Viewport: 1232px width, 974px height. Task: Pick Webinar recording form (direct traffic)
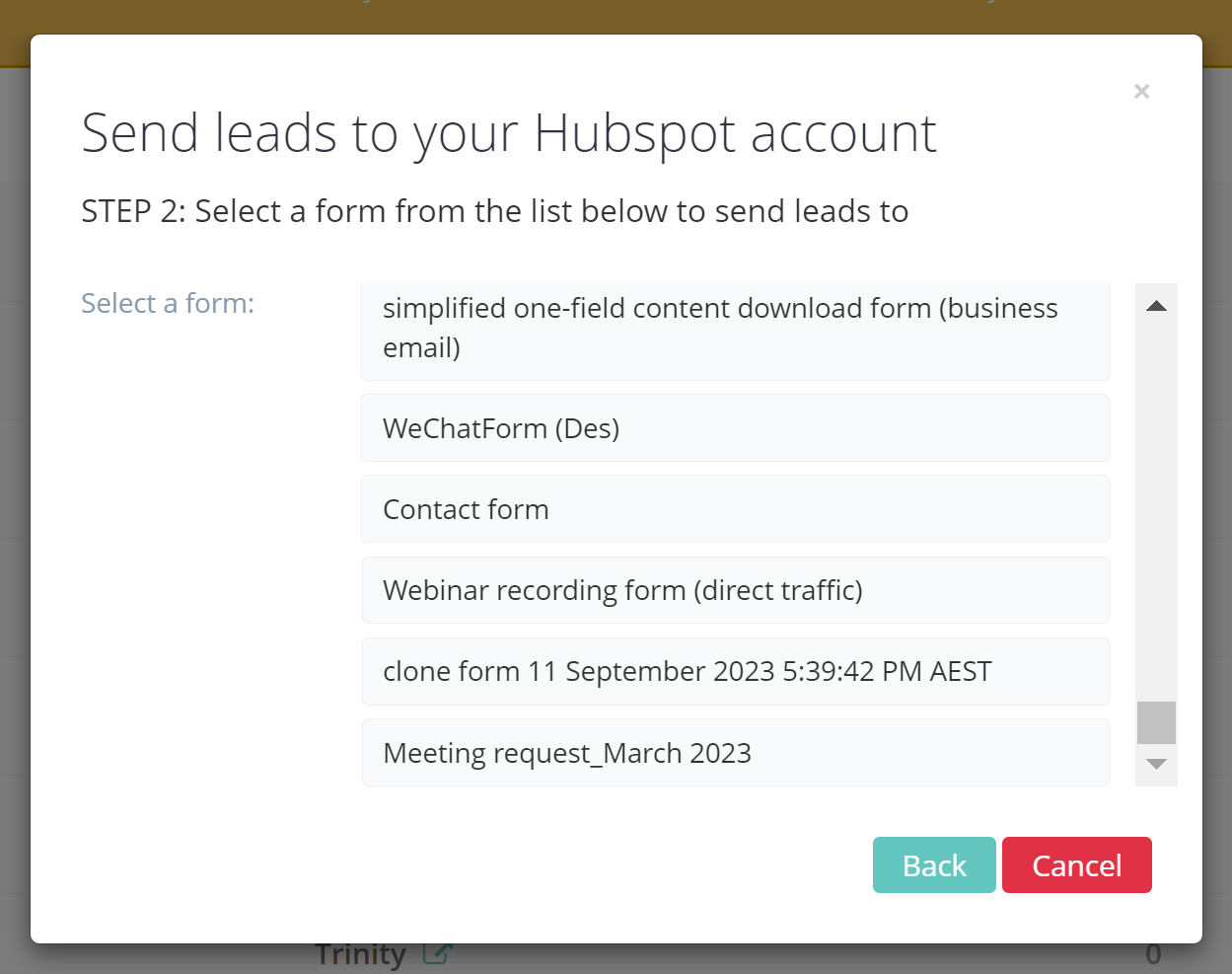click(735, 590)
